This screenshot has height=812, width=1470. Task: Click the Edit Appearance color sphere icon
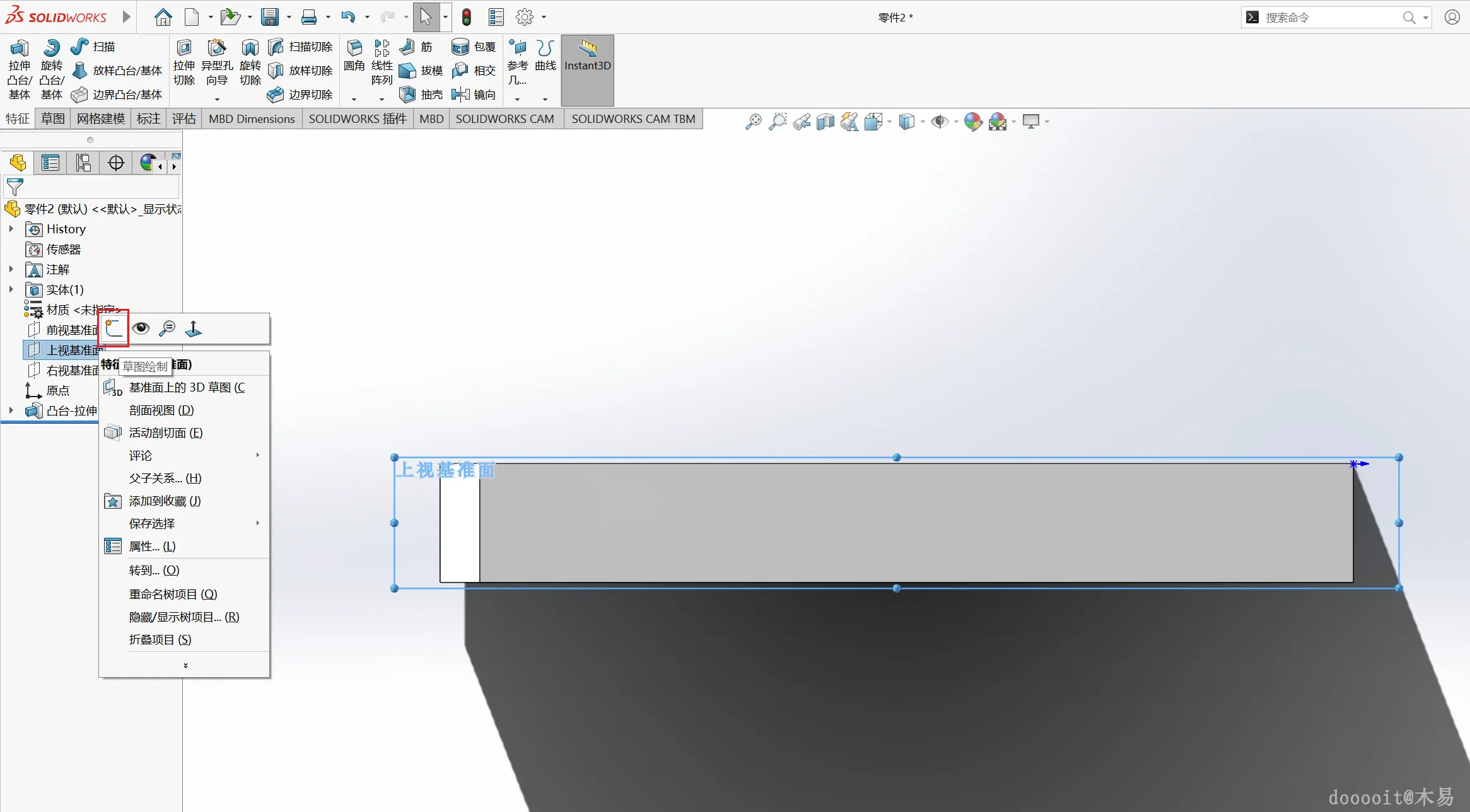(973, 121)
